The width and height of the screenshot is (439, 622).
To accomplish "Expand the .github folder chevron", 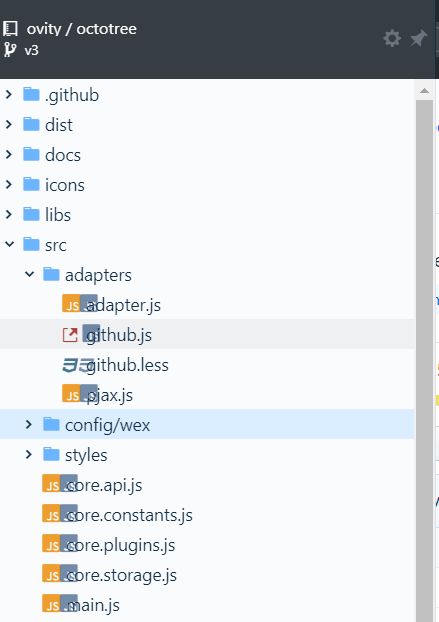I will [x=9, y=94].
